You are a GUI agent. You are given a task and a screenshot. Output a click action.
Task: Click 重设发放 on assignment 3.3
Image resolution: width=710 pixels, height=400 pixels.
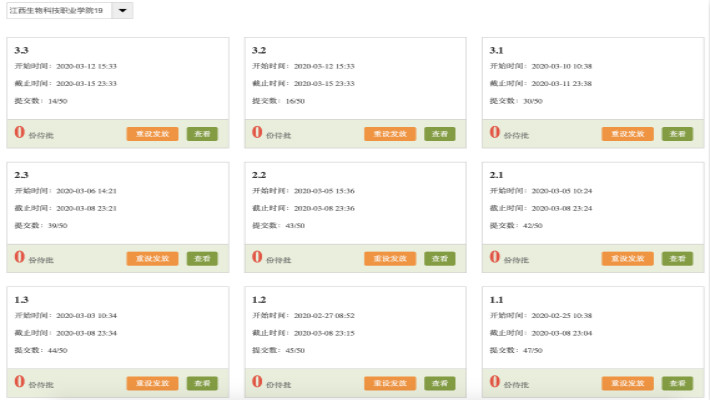click(x=152, y=134)
